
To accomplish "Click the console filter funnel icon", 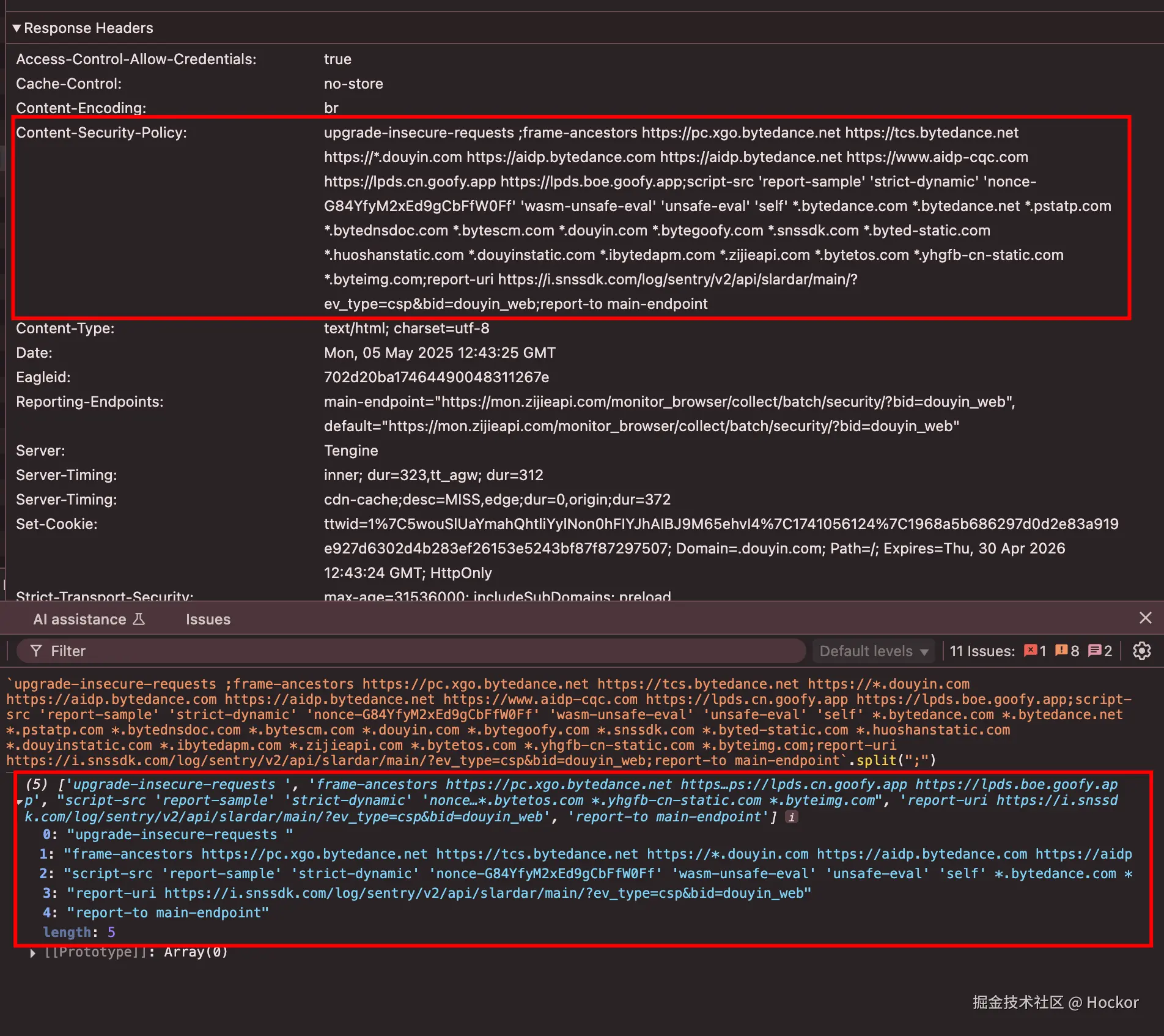I will pyautogui.click(x=36, y=651).
